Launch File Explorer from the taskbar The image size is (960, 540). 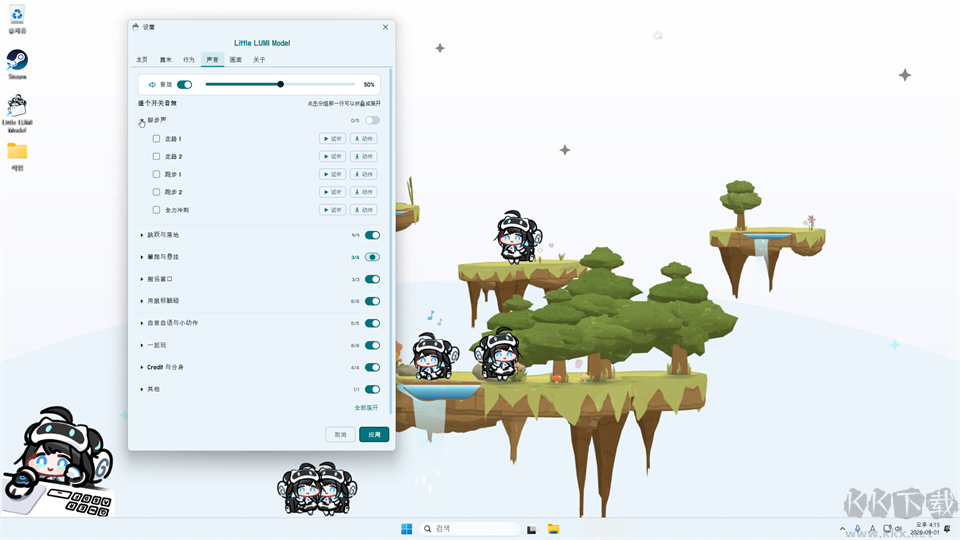(553, 529)
